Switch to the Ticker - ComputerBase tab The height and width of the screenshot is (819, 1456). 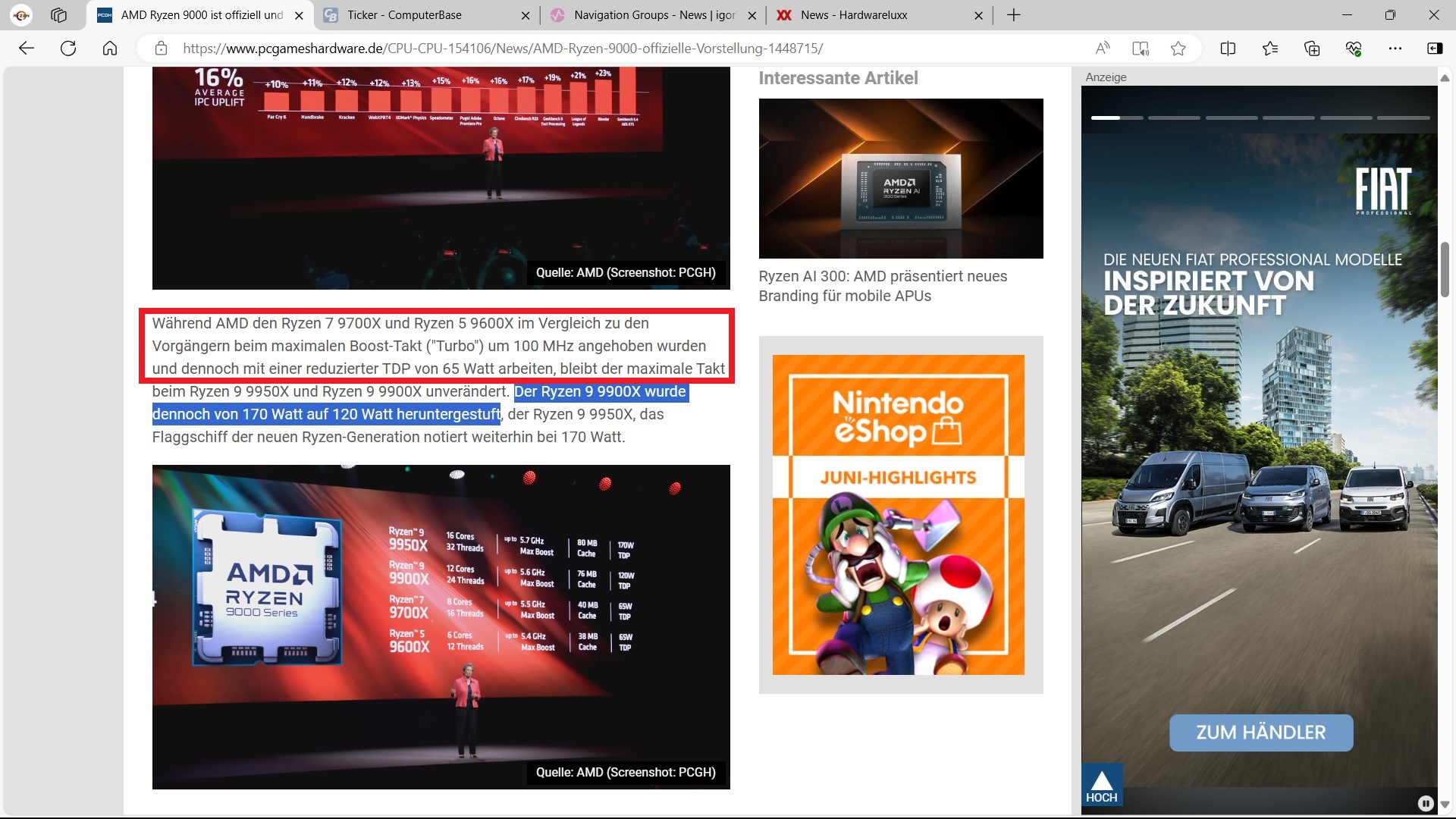point(404,15)
